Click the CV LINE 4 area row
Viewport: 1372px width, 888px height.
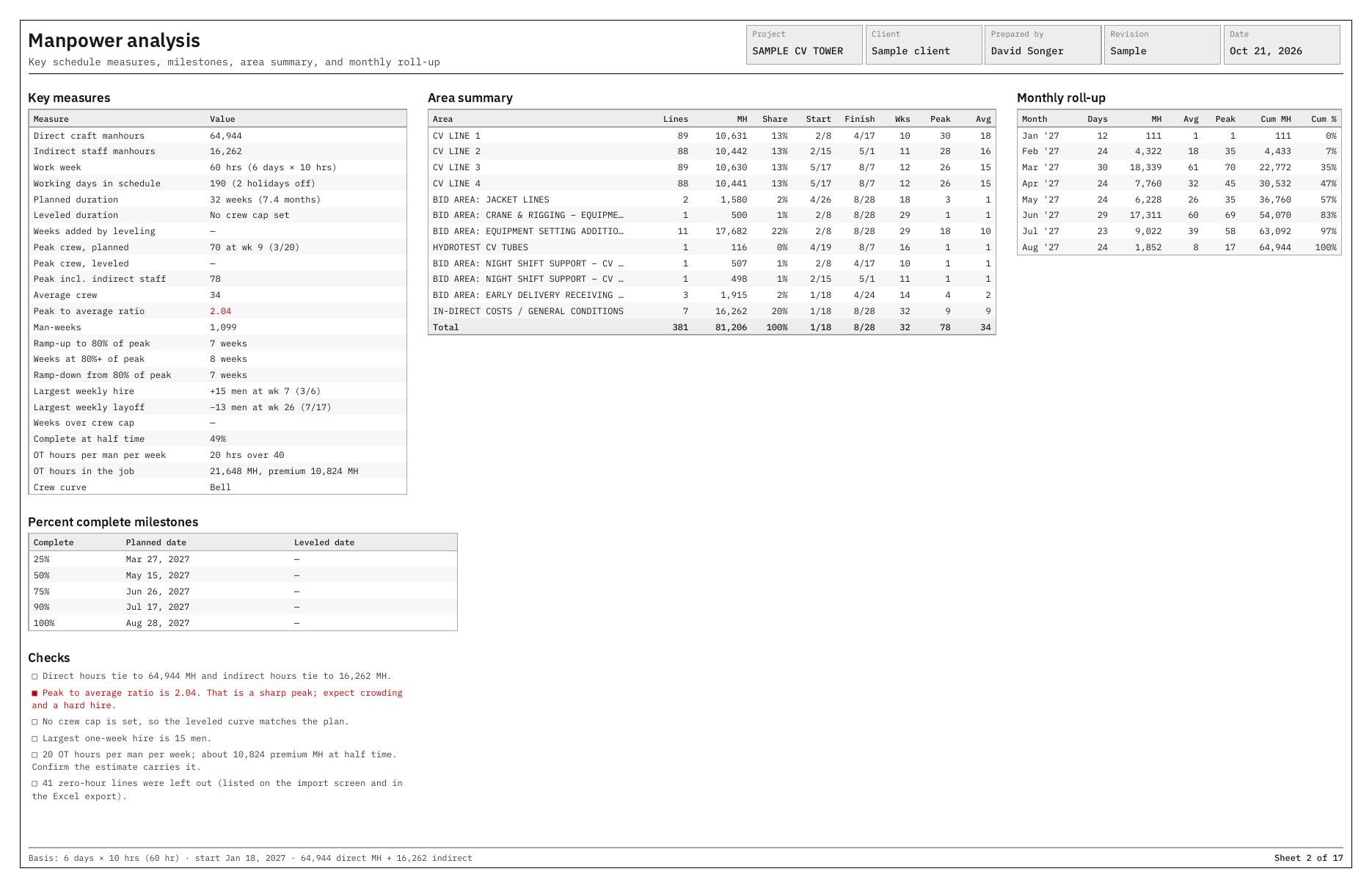pyautogui.click(x=712, y=183)
